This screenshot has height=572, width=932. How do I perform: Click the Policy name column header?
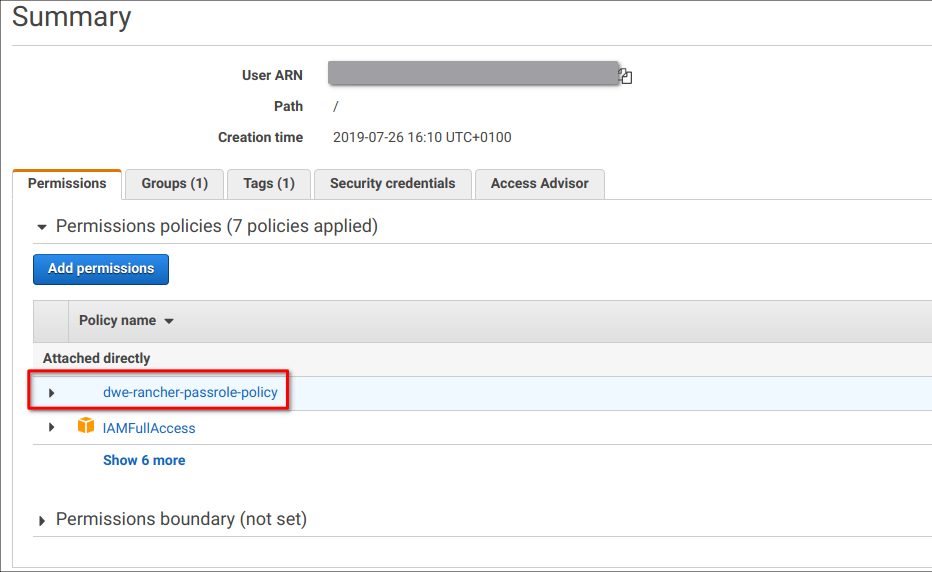(x=118, y=320)
